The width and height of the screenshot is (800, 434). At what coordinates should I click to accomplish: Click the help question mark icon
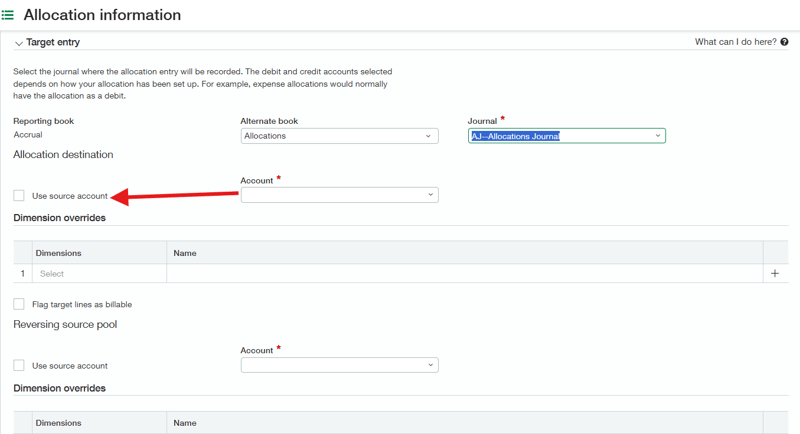coord(784,42)
